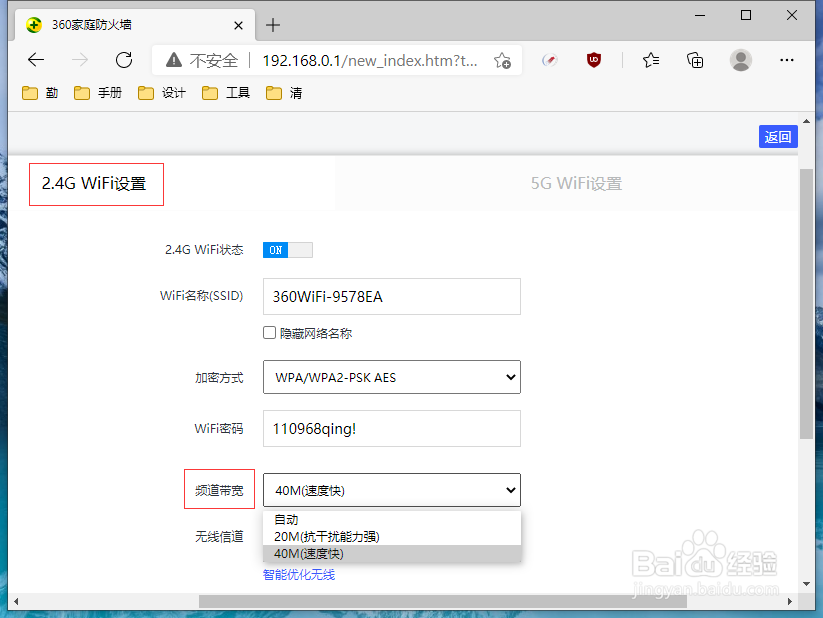The image size is (823, 618).
Task: Close the browser window
Action: [x=792, y=15]
